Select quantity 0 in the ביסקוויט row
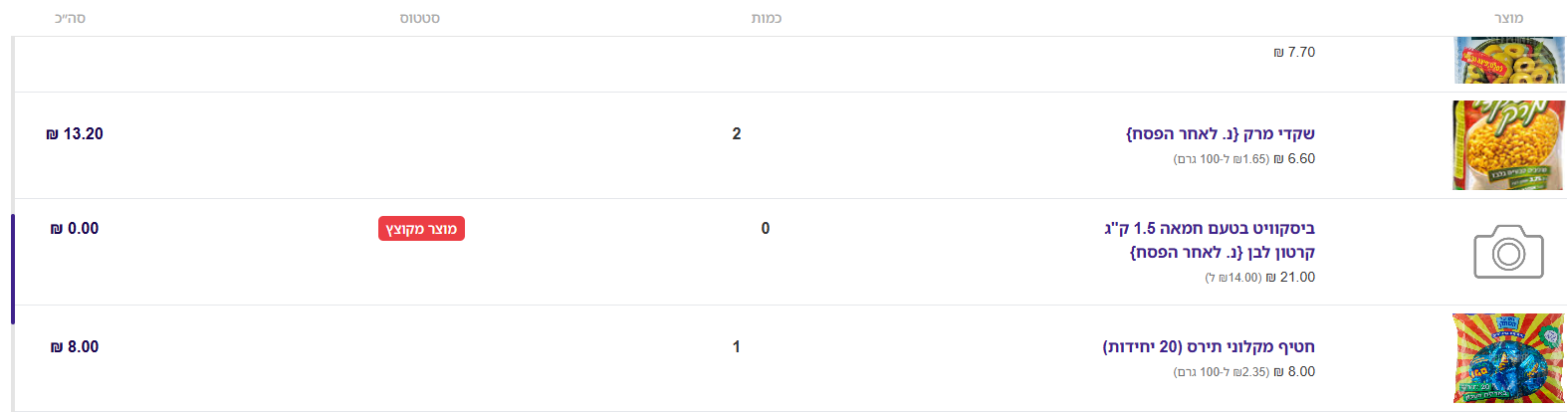Image resolution: width=1568 pixels, height=412 pixels. (765, 229)
